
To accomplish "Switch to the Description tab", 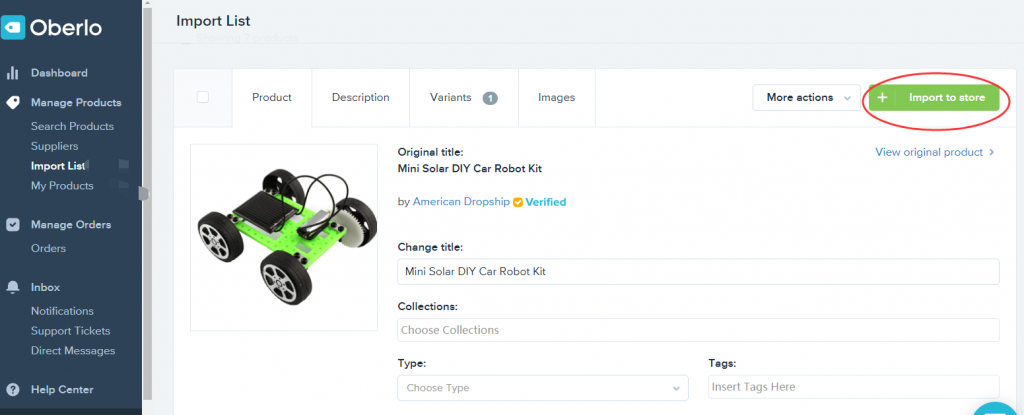I will [360, 97].
